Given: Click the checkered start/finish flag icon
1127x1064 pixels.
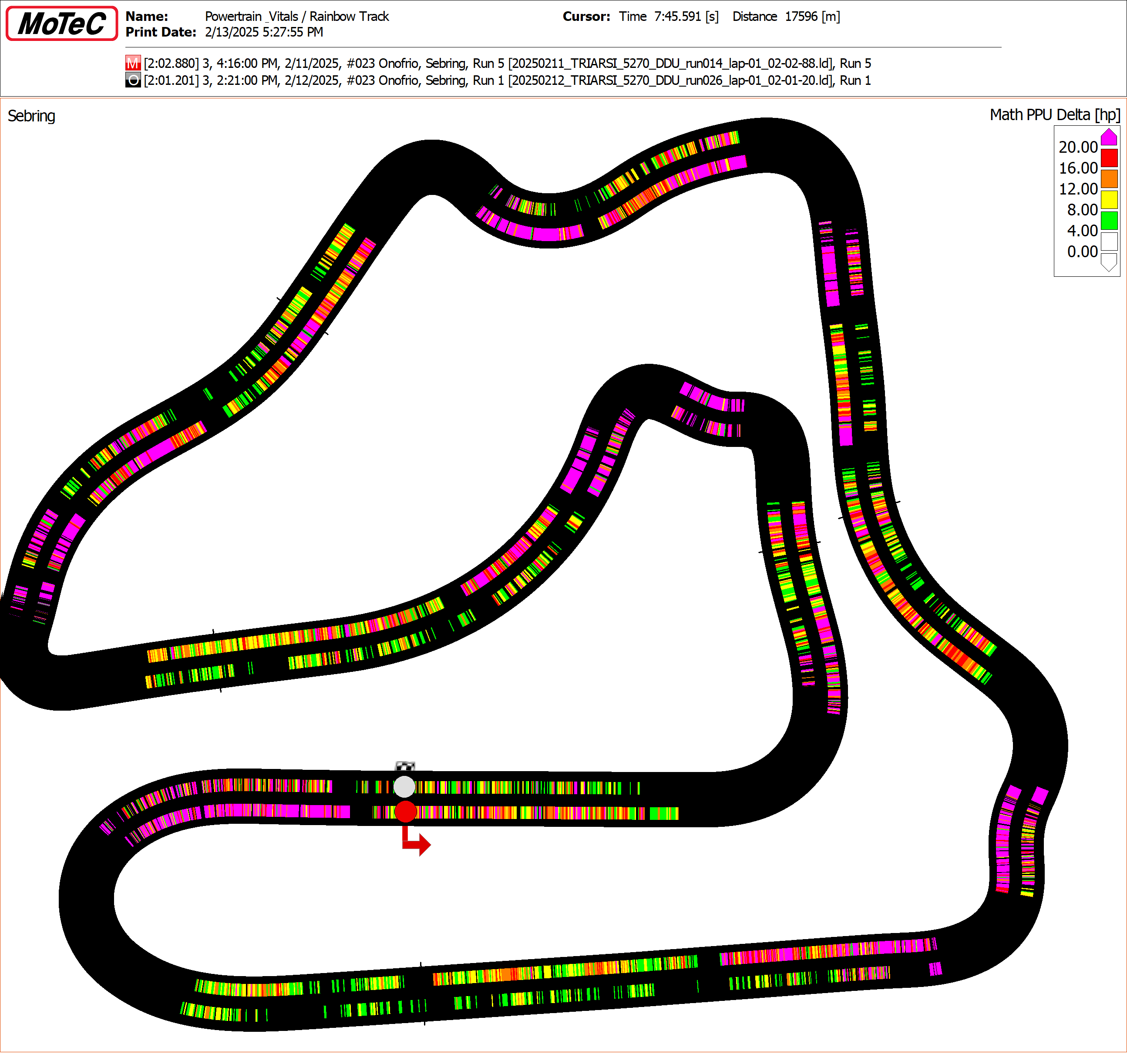Looking at the screenshot, I should point(405,766).
